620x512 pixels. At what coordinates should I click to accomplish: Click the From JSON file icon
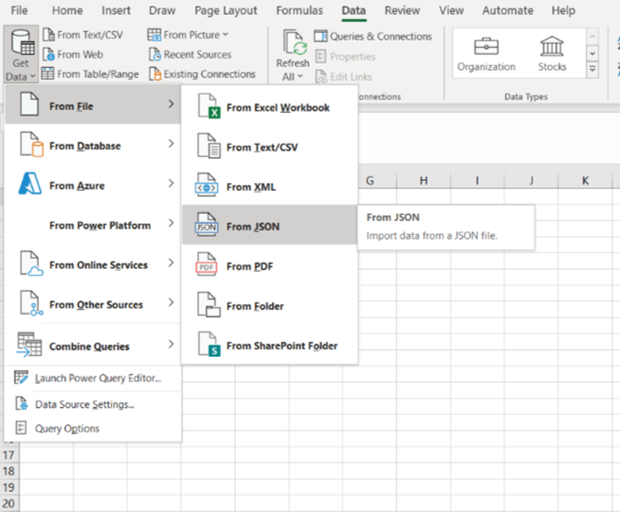(206, 225)
